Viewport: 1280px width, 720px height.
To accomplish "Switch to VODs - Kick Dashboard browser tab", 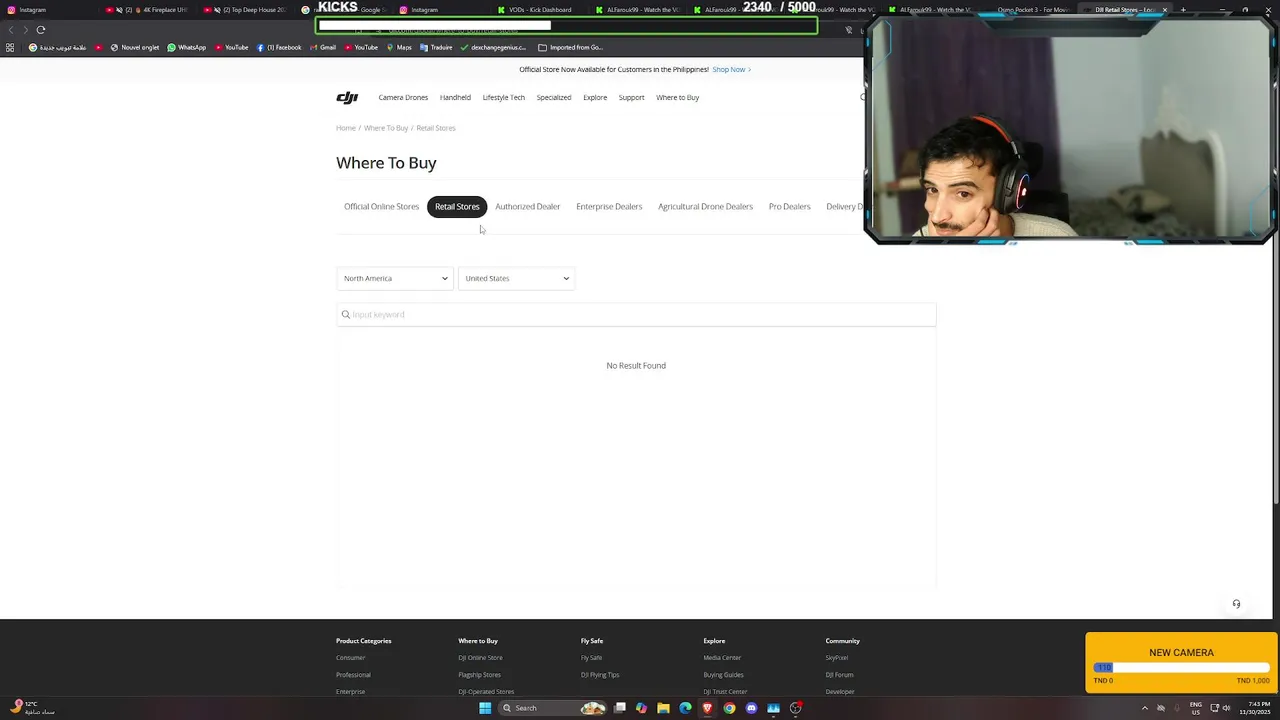I will tap(537, 10).
